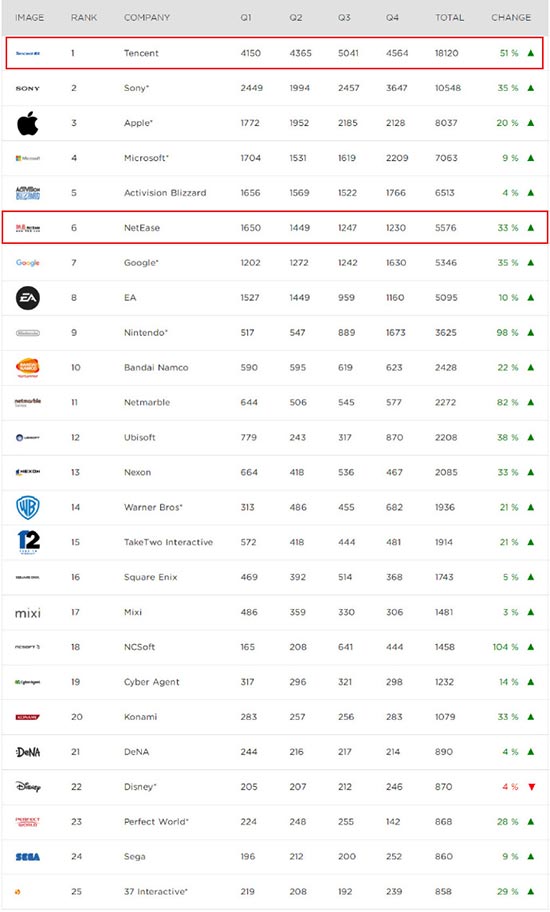
Task: Sort table by CHANGE column header
Action: (511, 17)
